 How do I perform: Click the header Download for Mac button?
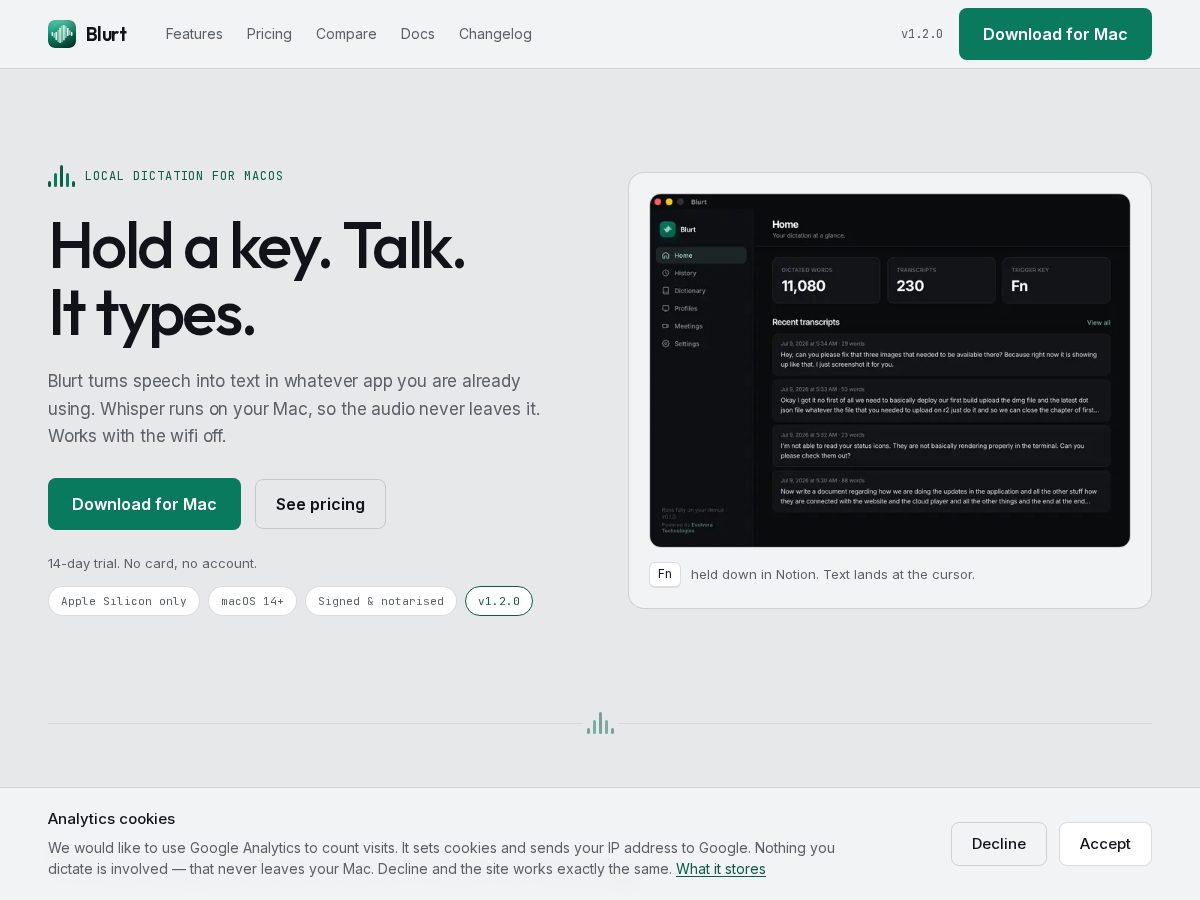1055,34
